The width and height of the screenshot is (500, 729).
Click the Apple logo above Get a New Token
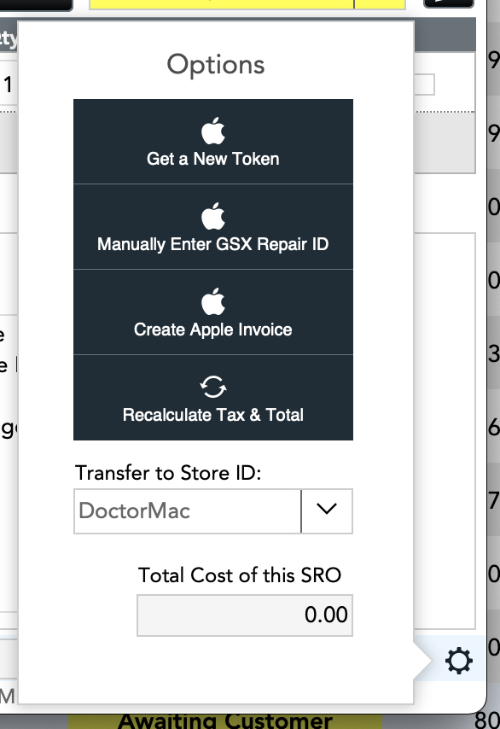pos(213,131)
